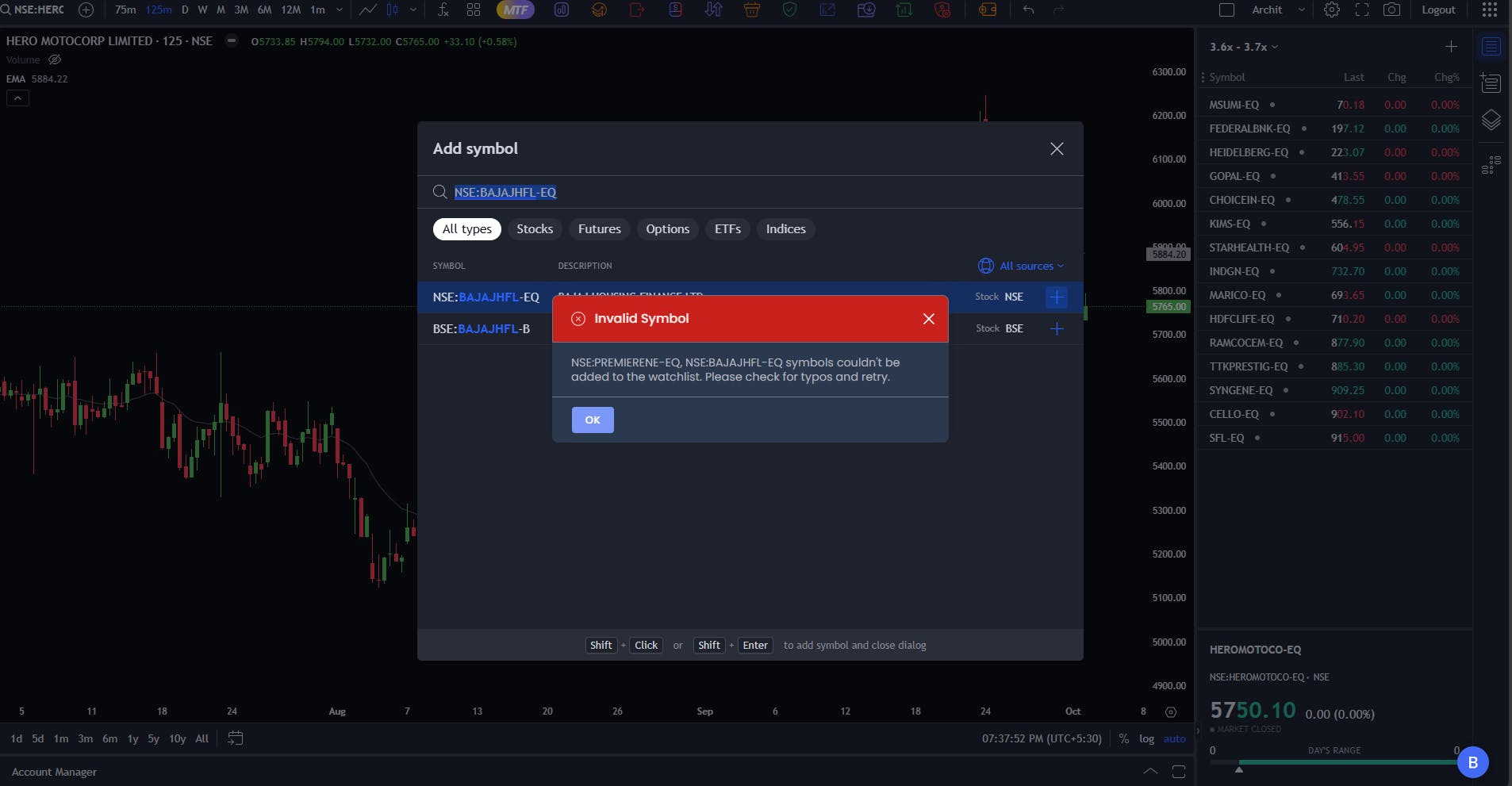
Task: Expand the All sources dropdown
Action: [1022, 266]
